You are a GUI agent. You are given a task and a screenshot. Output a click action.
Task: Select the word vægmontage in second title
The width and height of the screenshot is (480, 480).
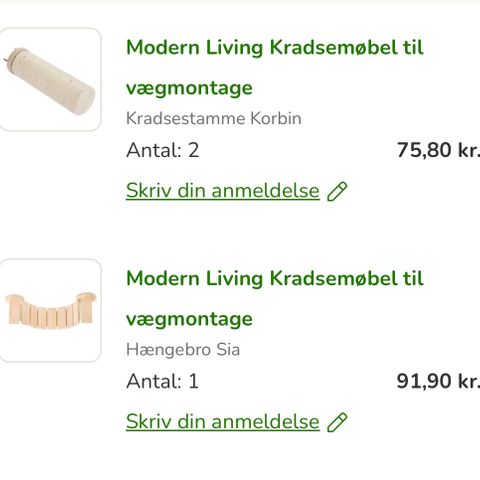(189, 319)
